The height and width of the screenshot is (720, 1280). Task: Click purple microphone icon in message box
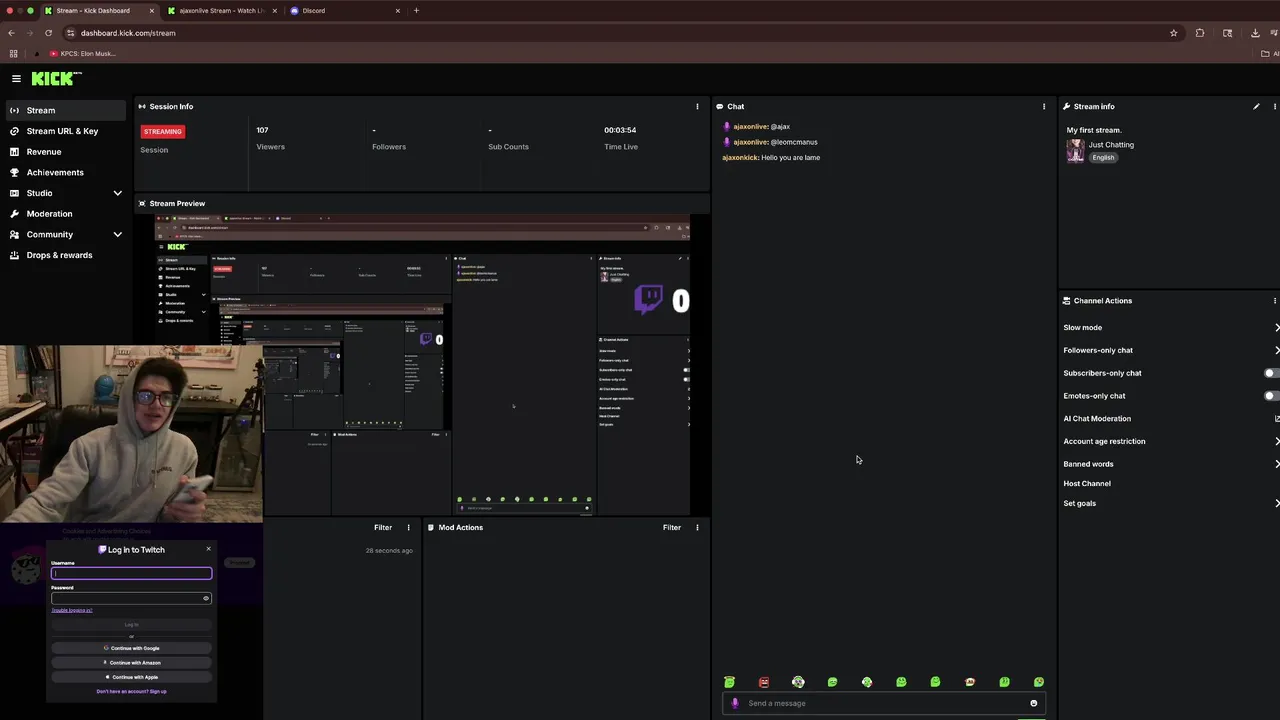coord(735,703)
